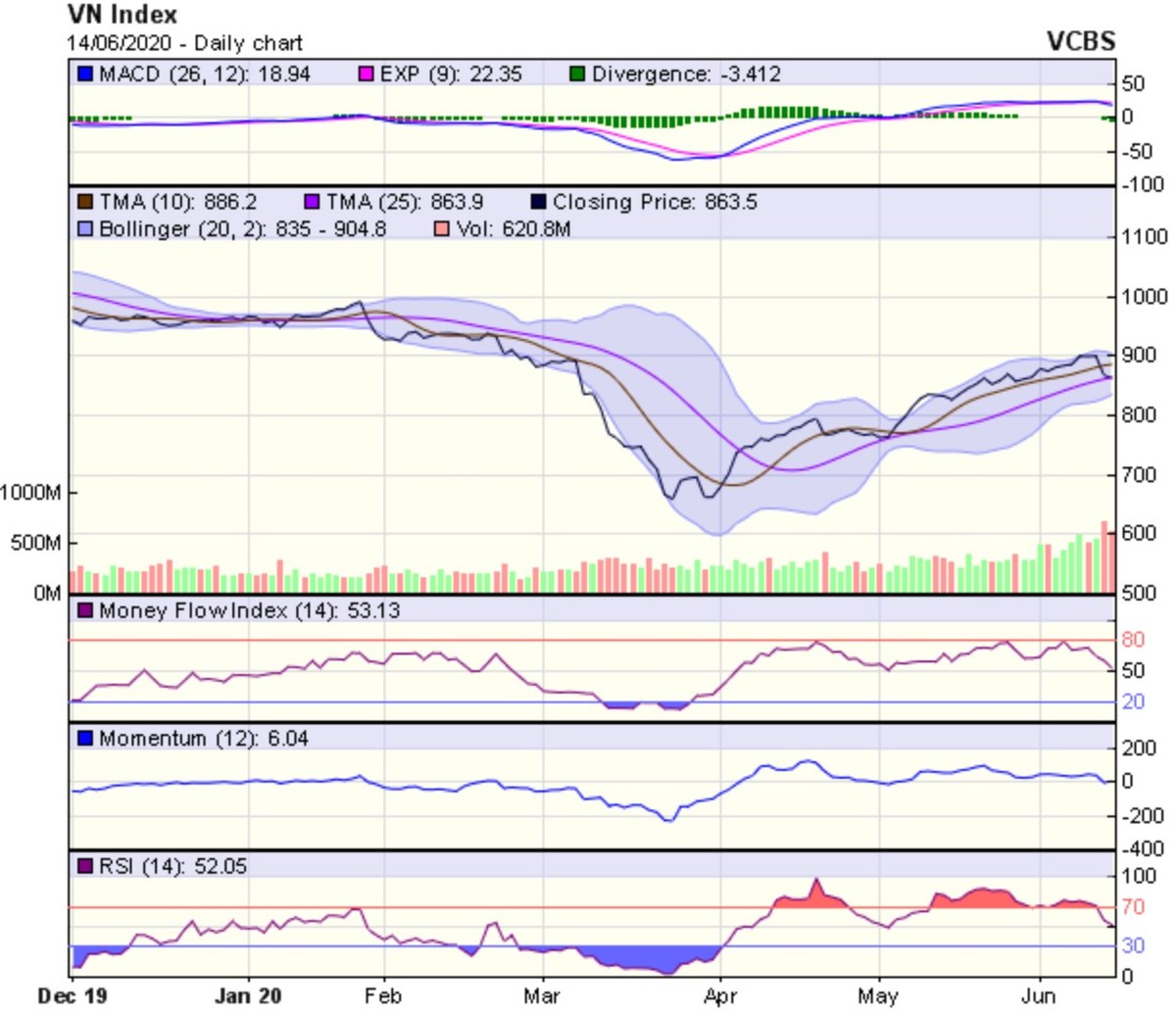Click the VN Index chart title
The image size is (1176, 1015).
122,15
